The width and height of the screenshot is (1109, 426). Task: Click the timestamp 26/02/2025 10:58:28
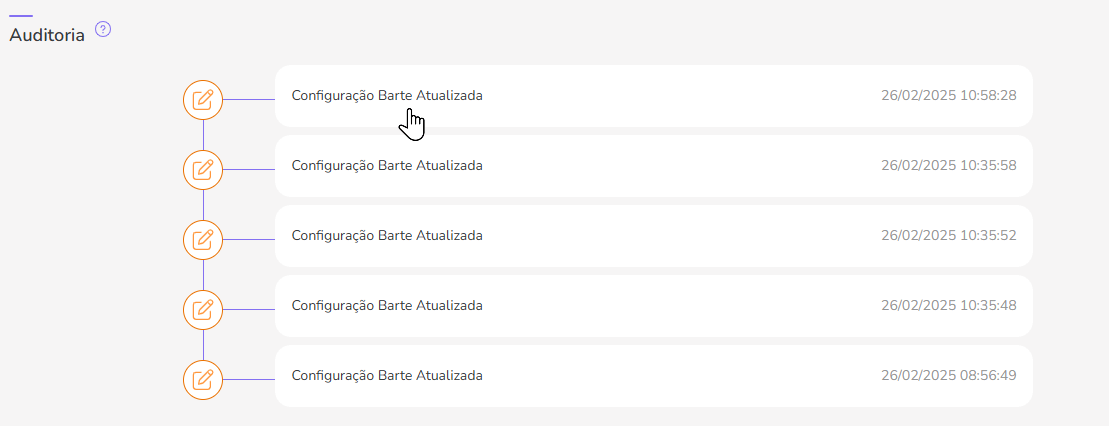click(x=948, y=96)
